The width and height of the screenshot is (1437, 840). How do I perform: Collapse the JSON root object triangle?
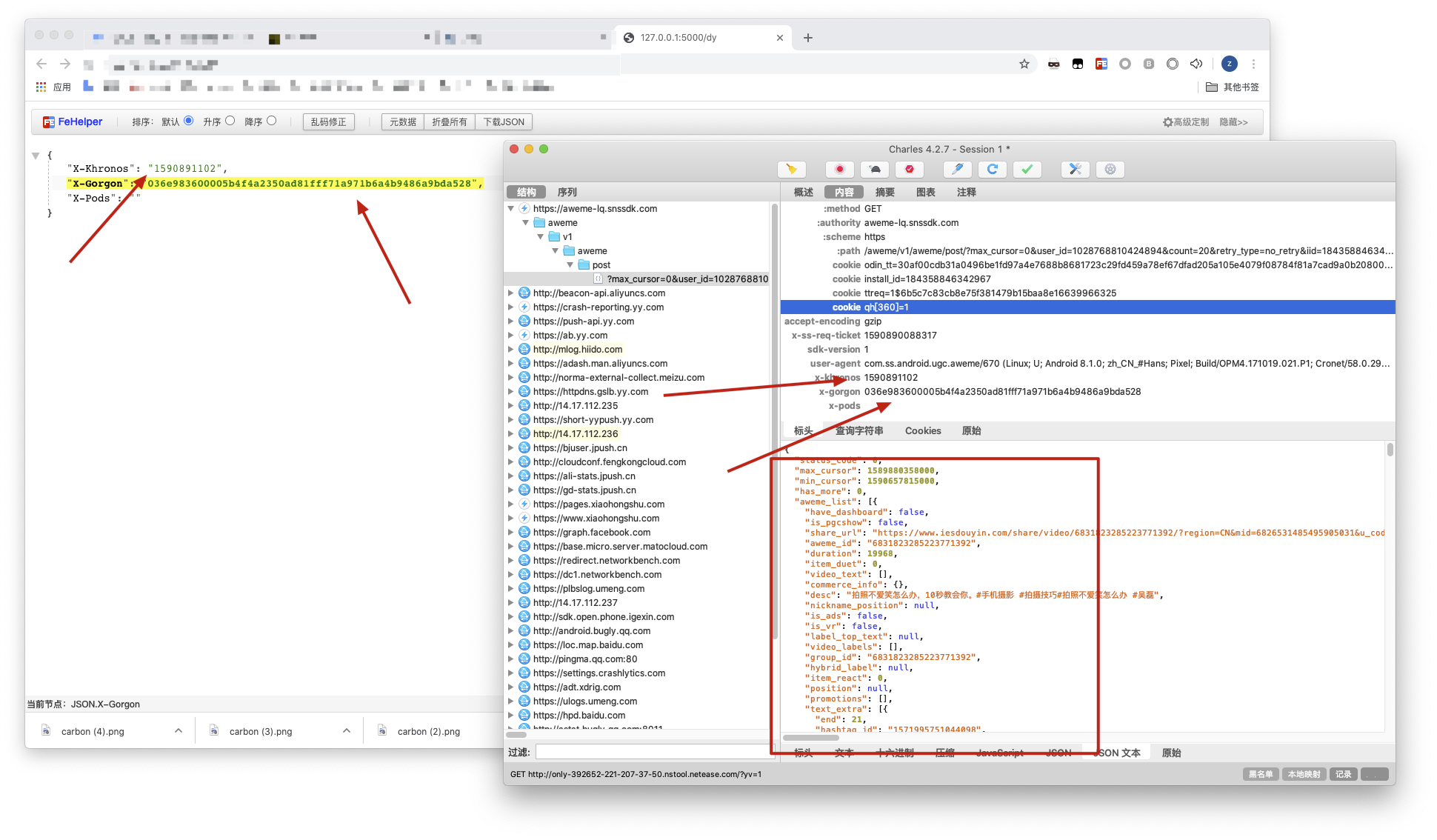pos(36,156)
